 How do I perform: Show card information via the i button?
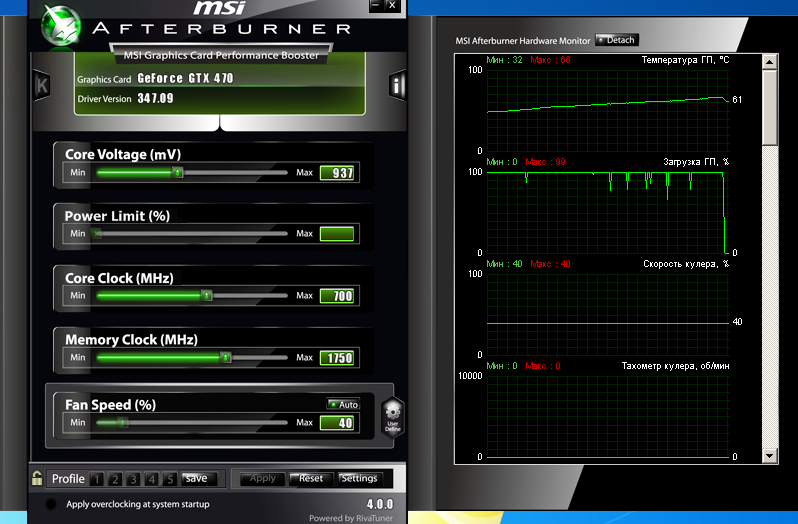click(x=397, y=85)
